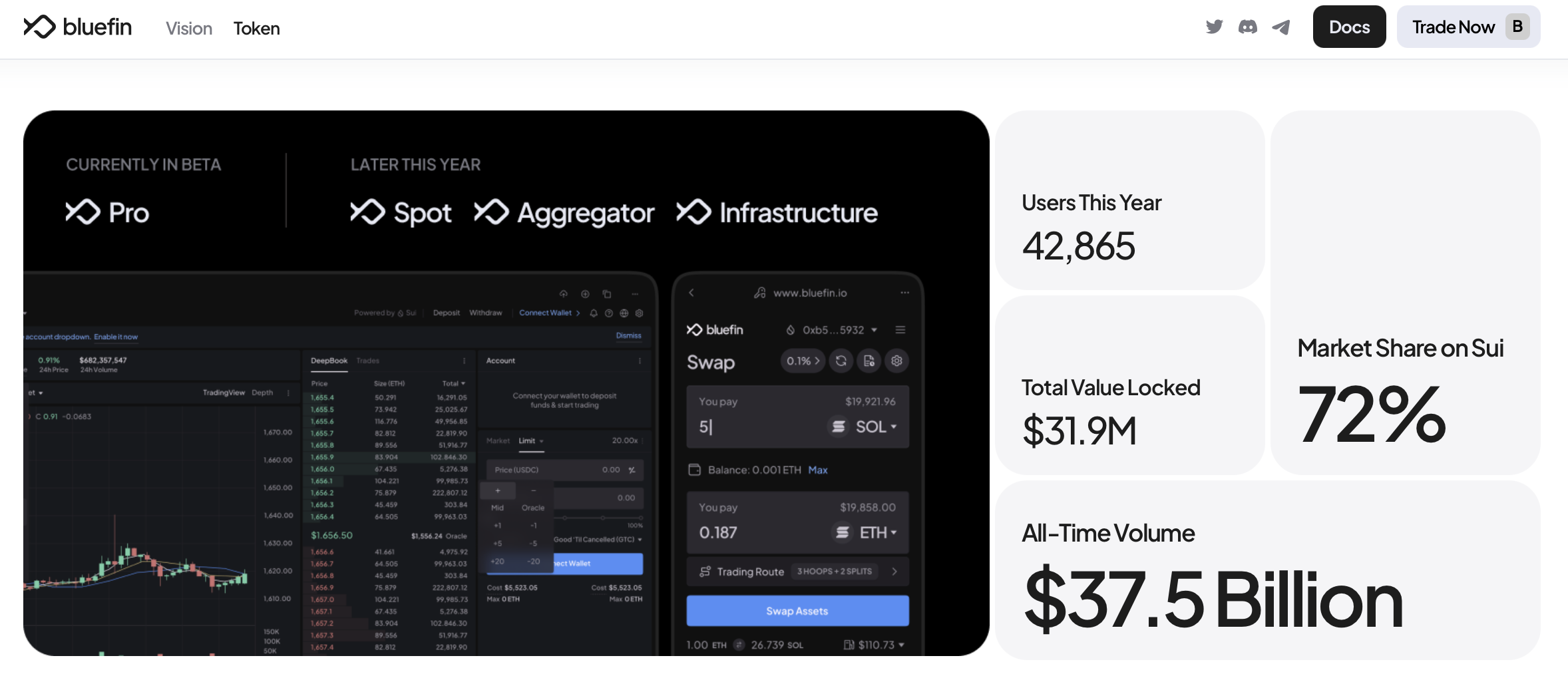Select the TradingView chart tab

[x=224, y=393]
